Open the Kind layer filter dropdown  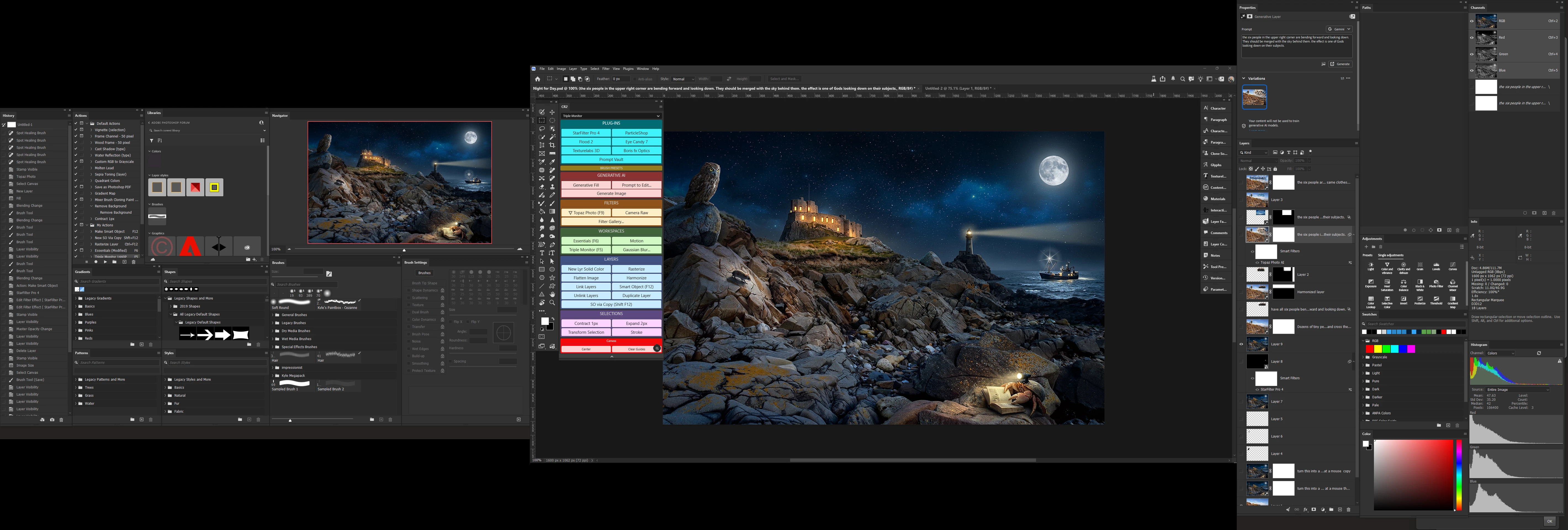(x=1254, y=153)
